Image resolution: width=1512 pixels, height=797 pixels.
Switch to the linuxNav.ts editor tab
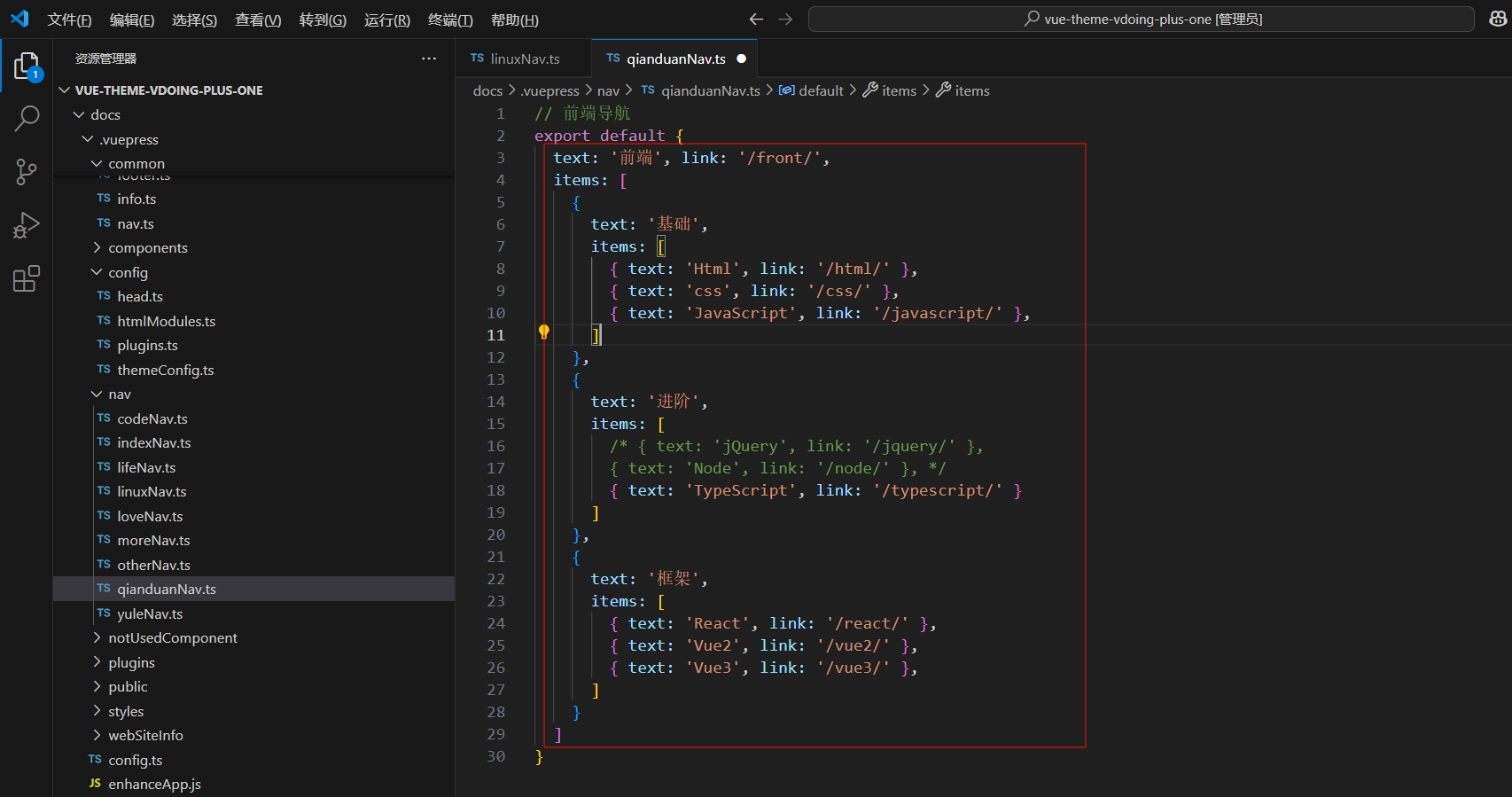point(523,59)
